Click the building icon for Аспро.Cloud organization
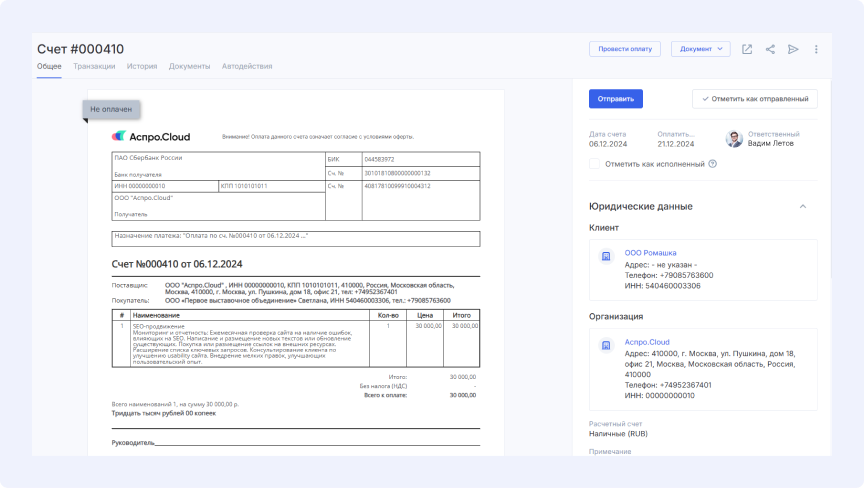Image resolution: width=864 pixels, height=488 pixels. tap(605, 345)
